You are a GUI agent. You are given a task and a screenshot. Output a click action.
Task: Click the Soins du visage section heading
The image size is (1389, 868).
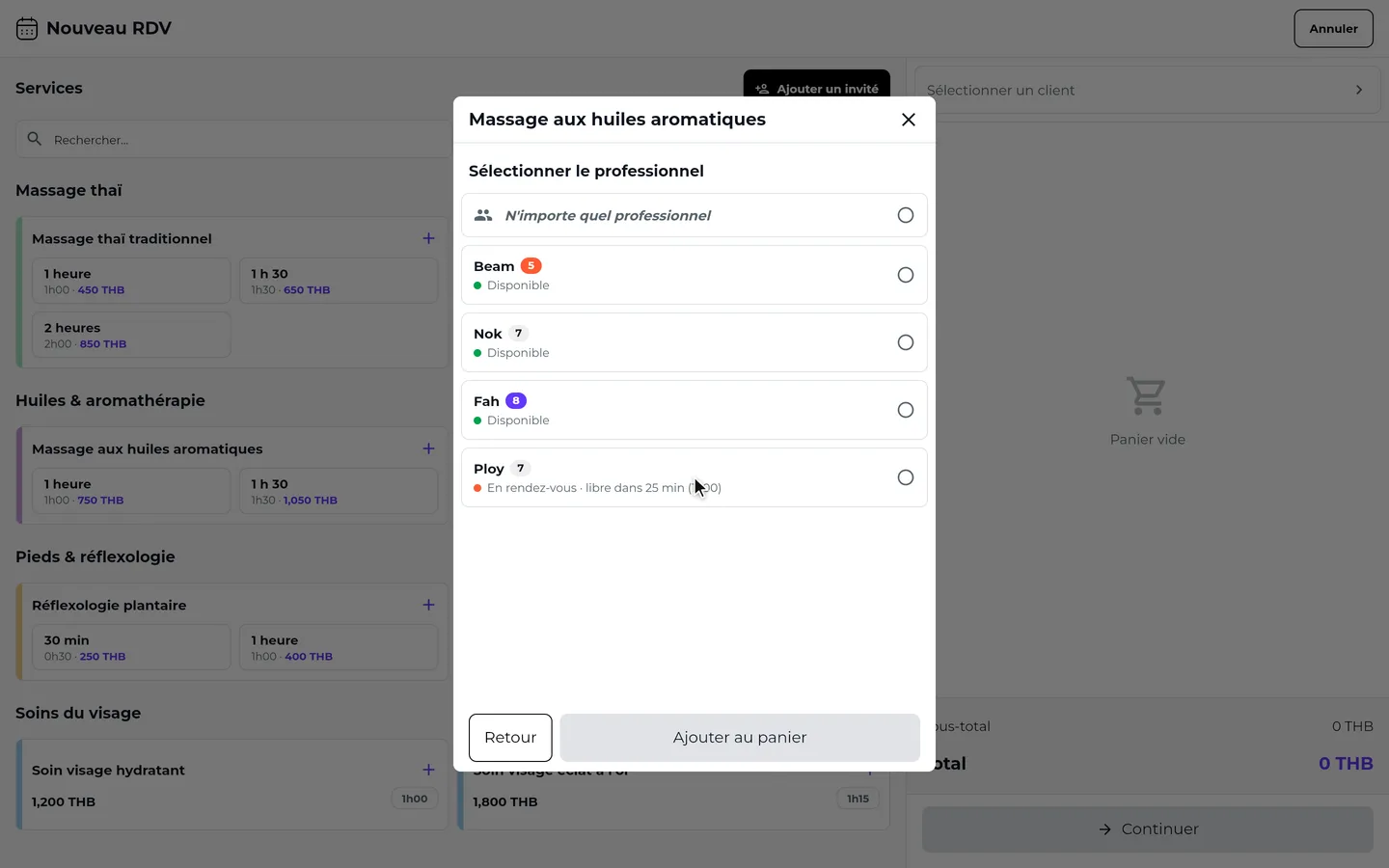click(78, 713)
